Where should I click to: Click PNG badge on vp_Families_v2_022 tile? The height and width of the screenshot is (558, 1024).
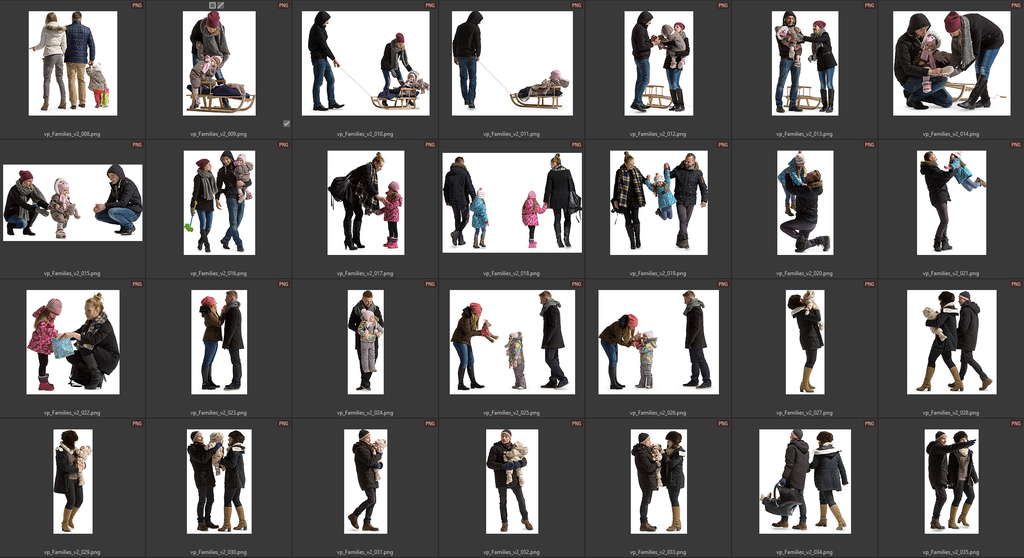pos(137,285)
